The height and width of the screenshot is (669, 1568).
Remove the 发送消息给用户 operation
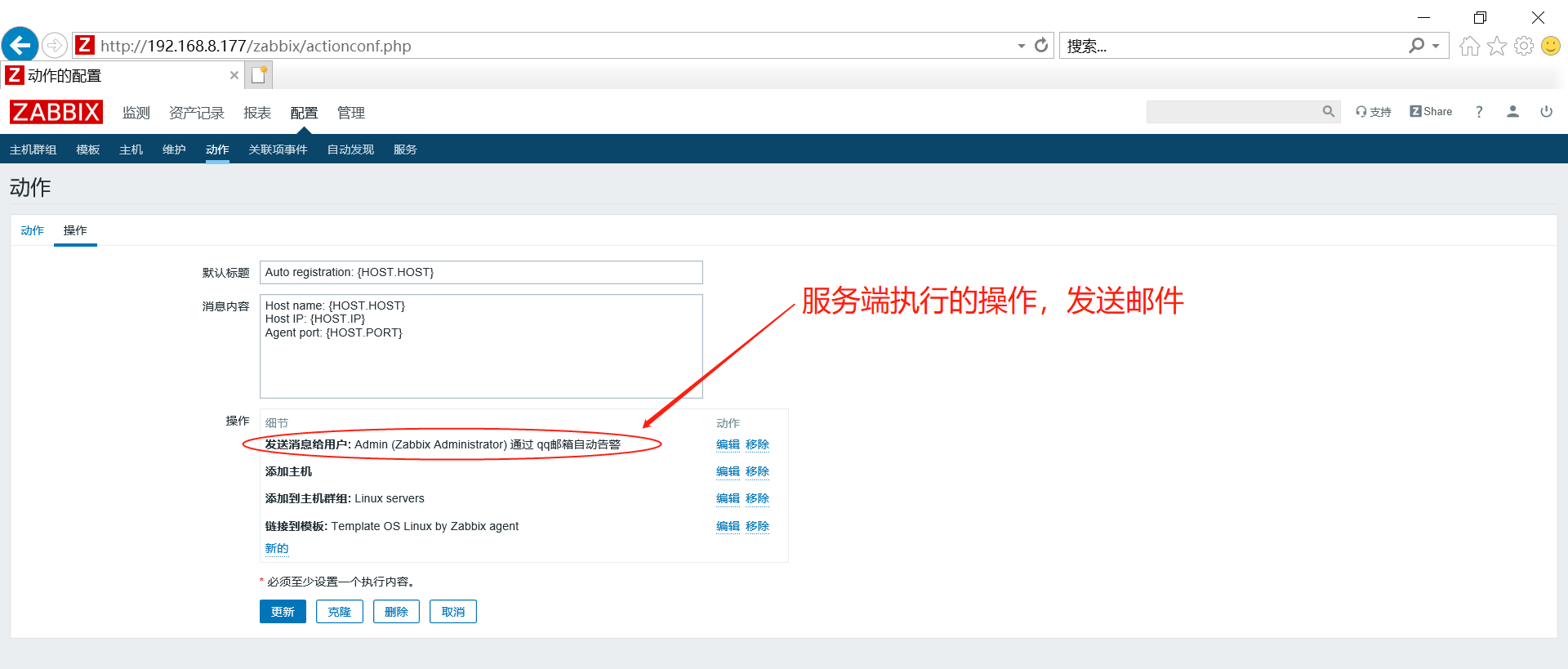point(757,444)
